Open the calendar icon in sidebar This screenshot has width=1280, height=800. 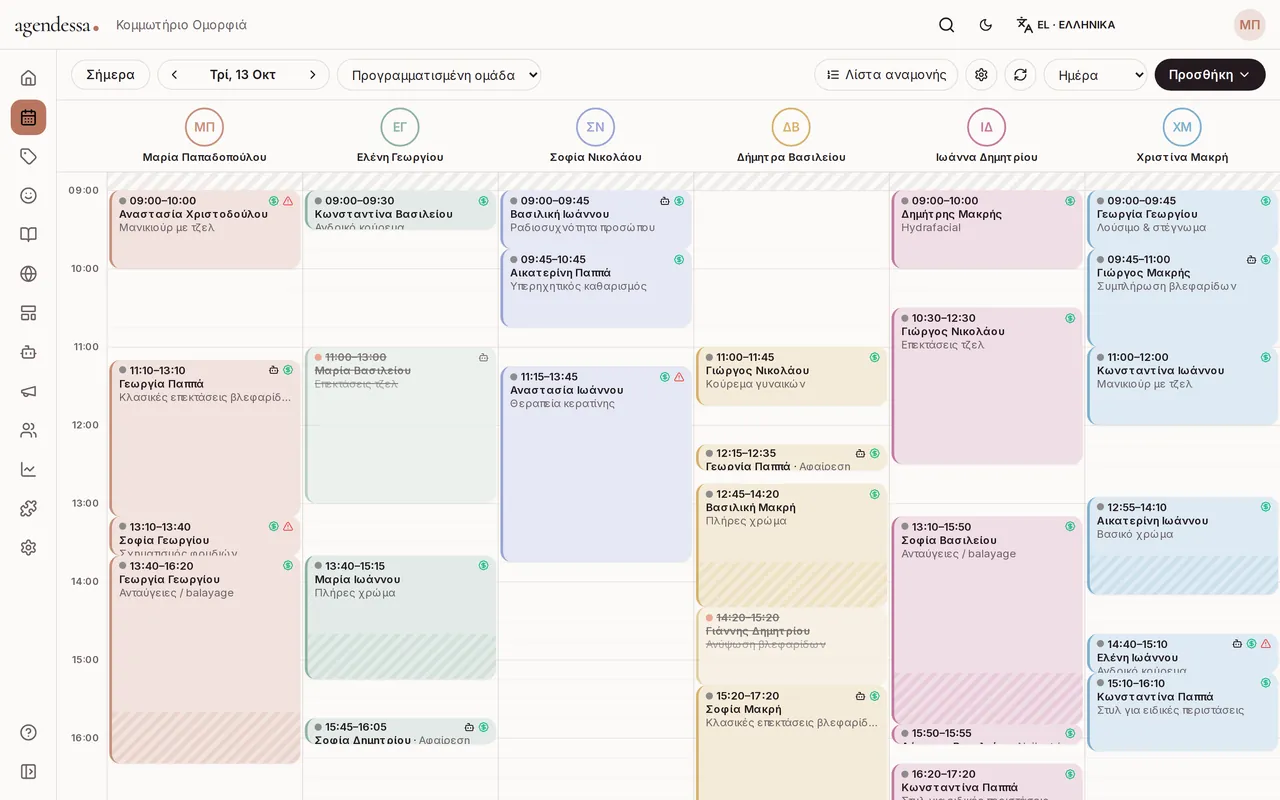[28, 117]
